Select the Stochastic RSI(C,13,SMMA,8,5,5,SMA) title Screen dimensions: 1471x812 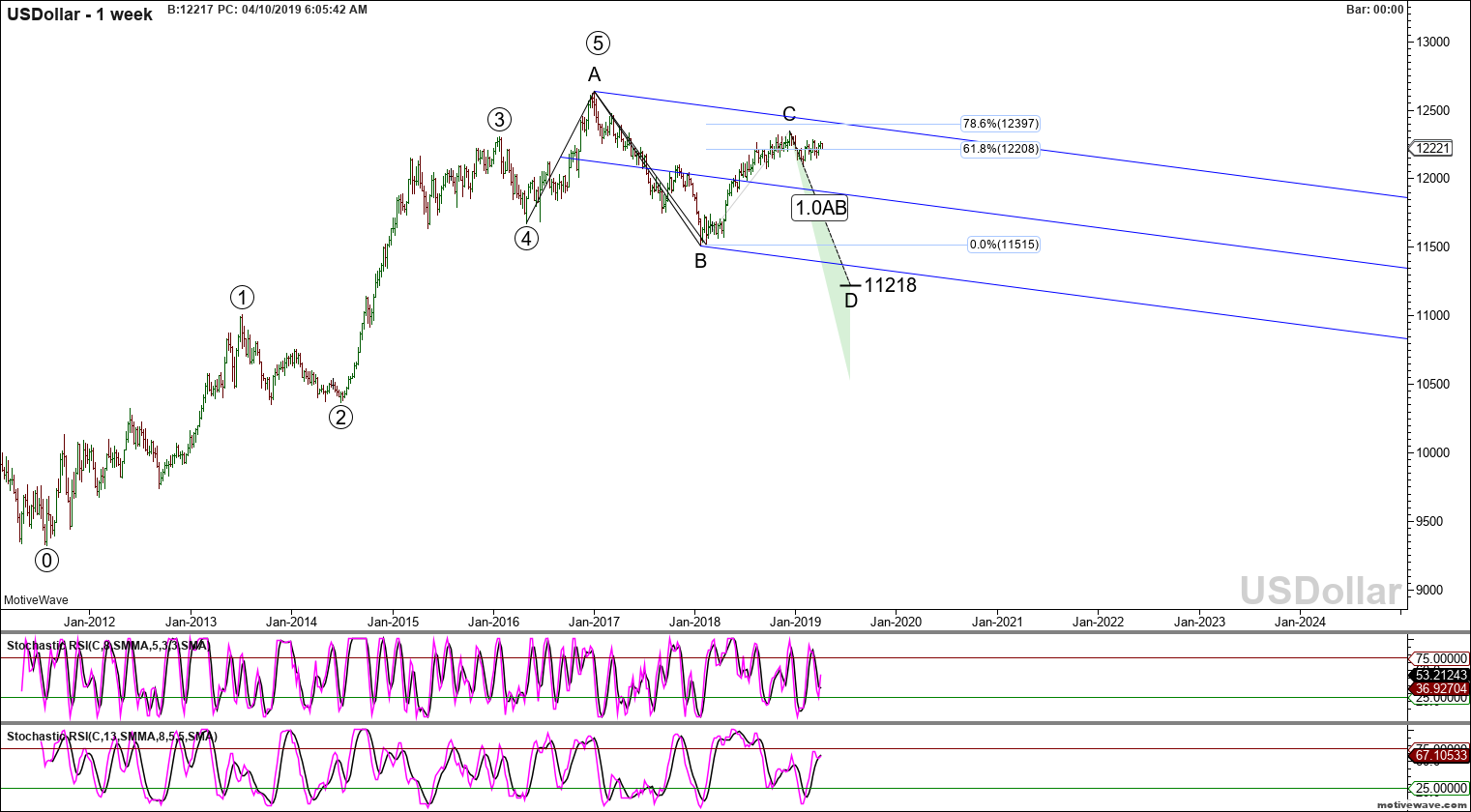click(x=111, y=737)
